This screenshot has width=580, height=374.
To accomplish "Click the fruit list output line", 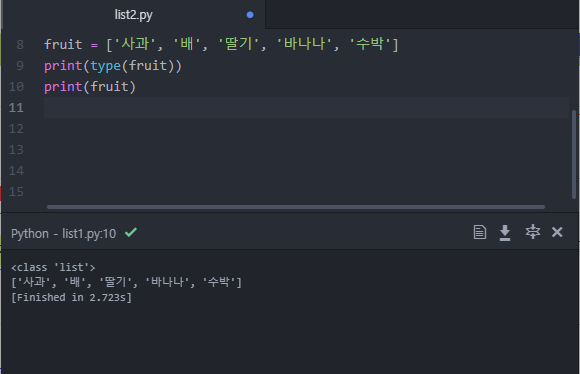I will (x=127, y=282).
